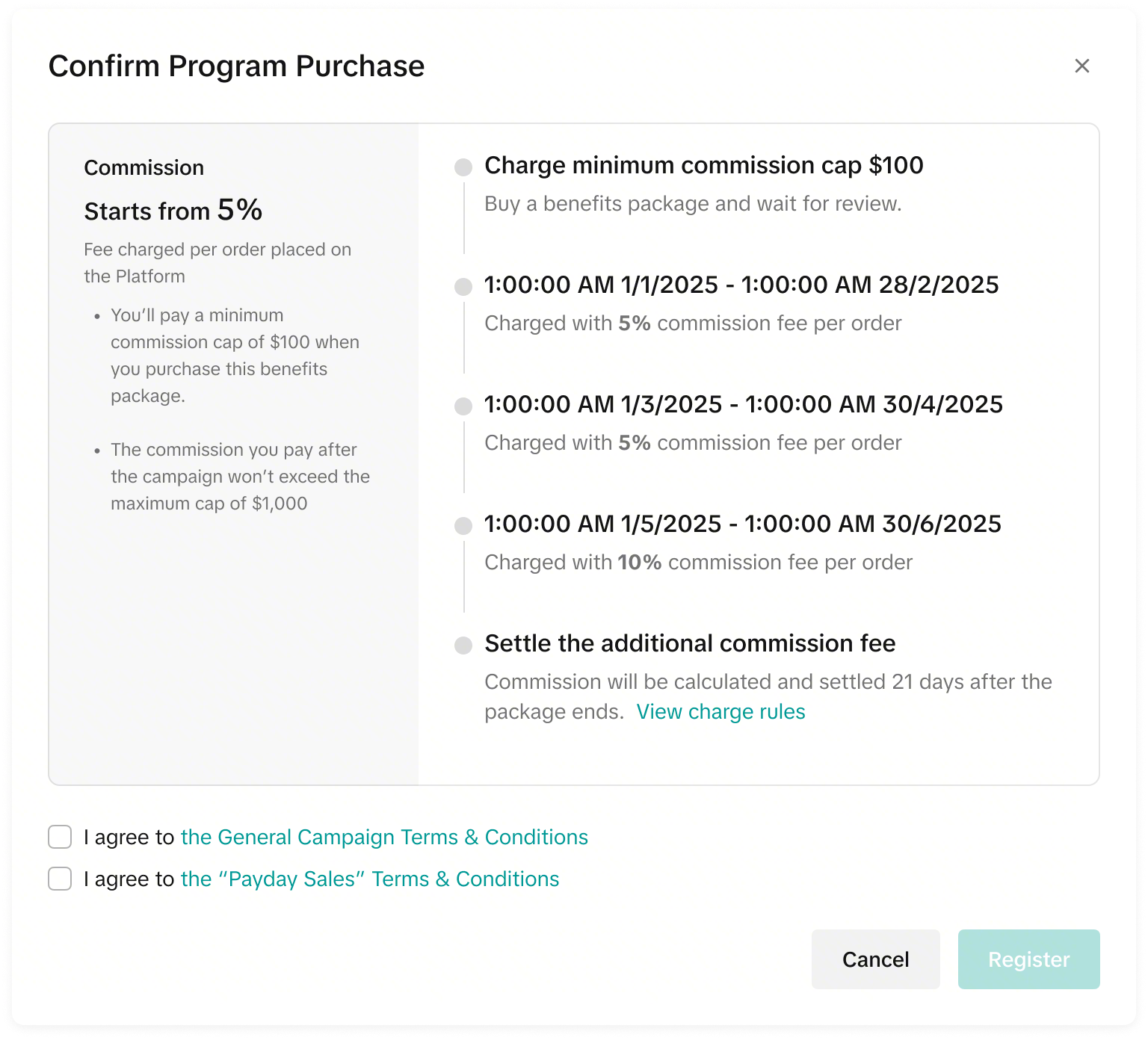This screenshot has height=1040, width=1148.
Task: Click the Register button
Action: click(x=1028, y=959)
